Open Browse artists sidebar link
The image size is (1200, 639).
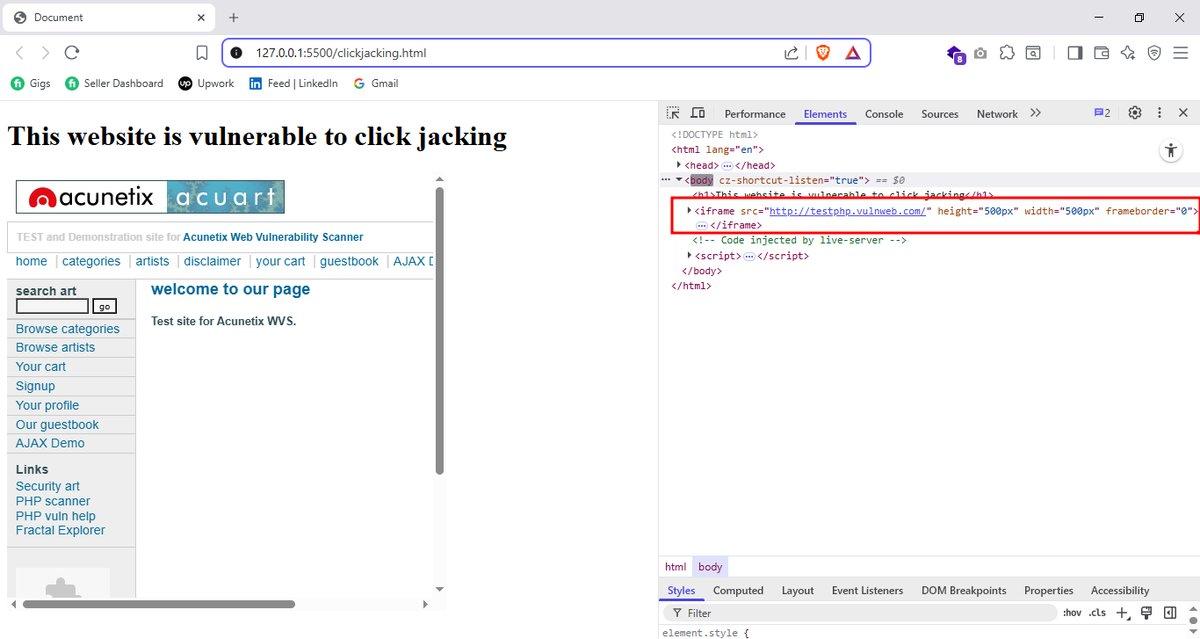pyautogui.click(x=55, y=347)
